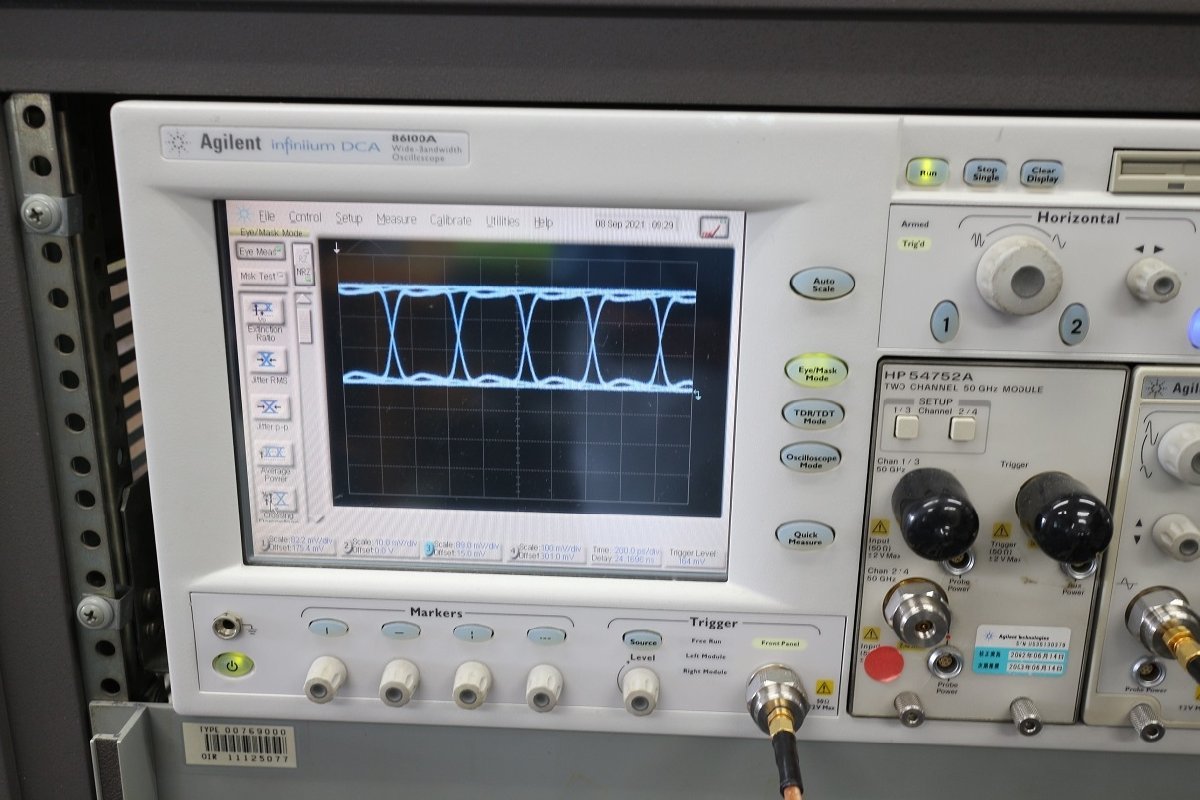Push the dashed horizontal marker button
The height and width of the screenshot is (800, 1200).
click(x=546, y=635)
